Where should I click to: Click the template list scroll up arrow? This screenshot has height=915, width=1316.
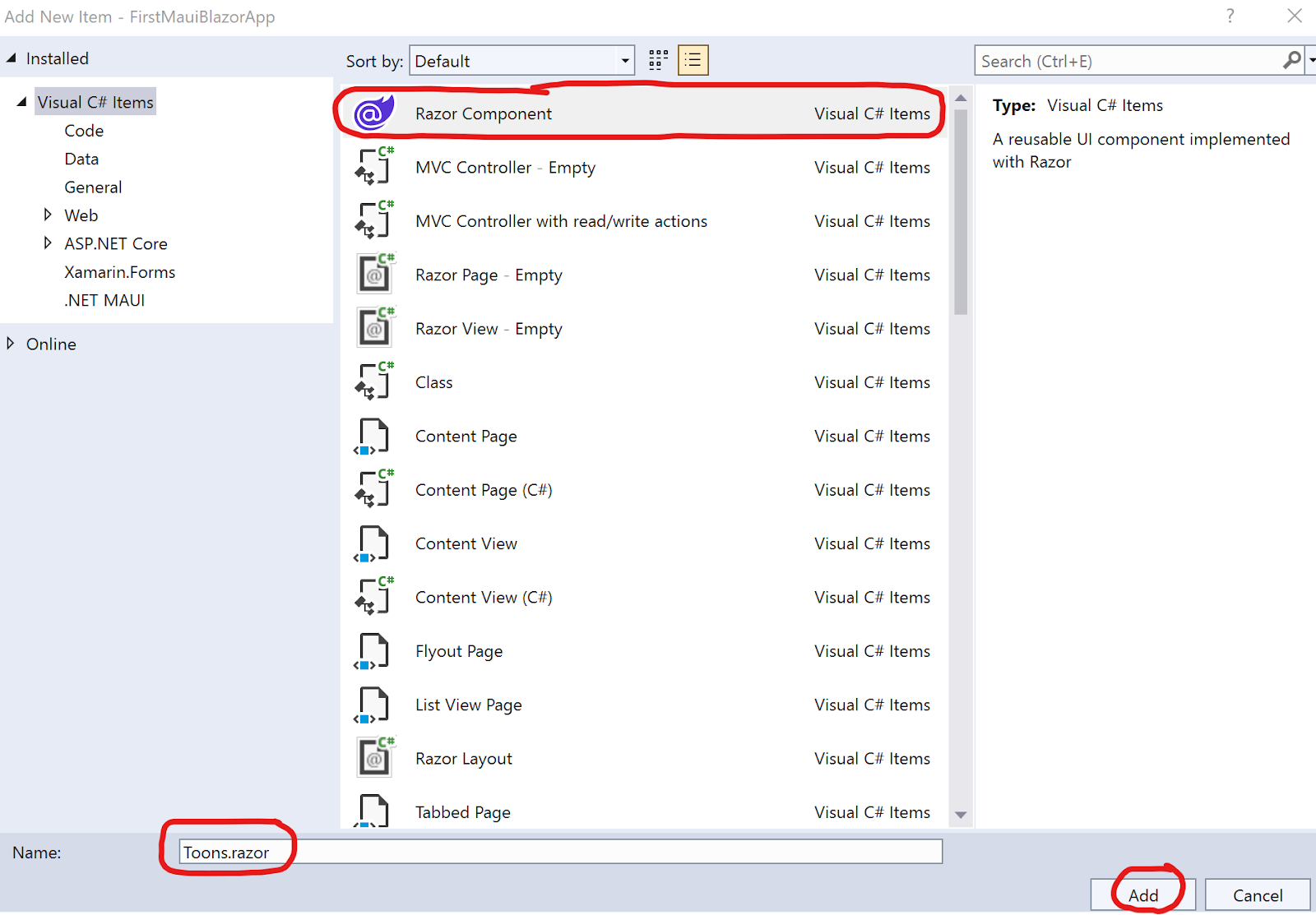pos(961,98)
